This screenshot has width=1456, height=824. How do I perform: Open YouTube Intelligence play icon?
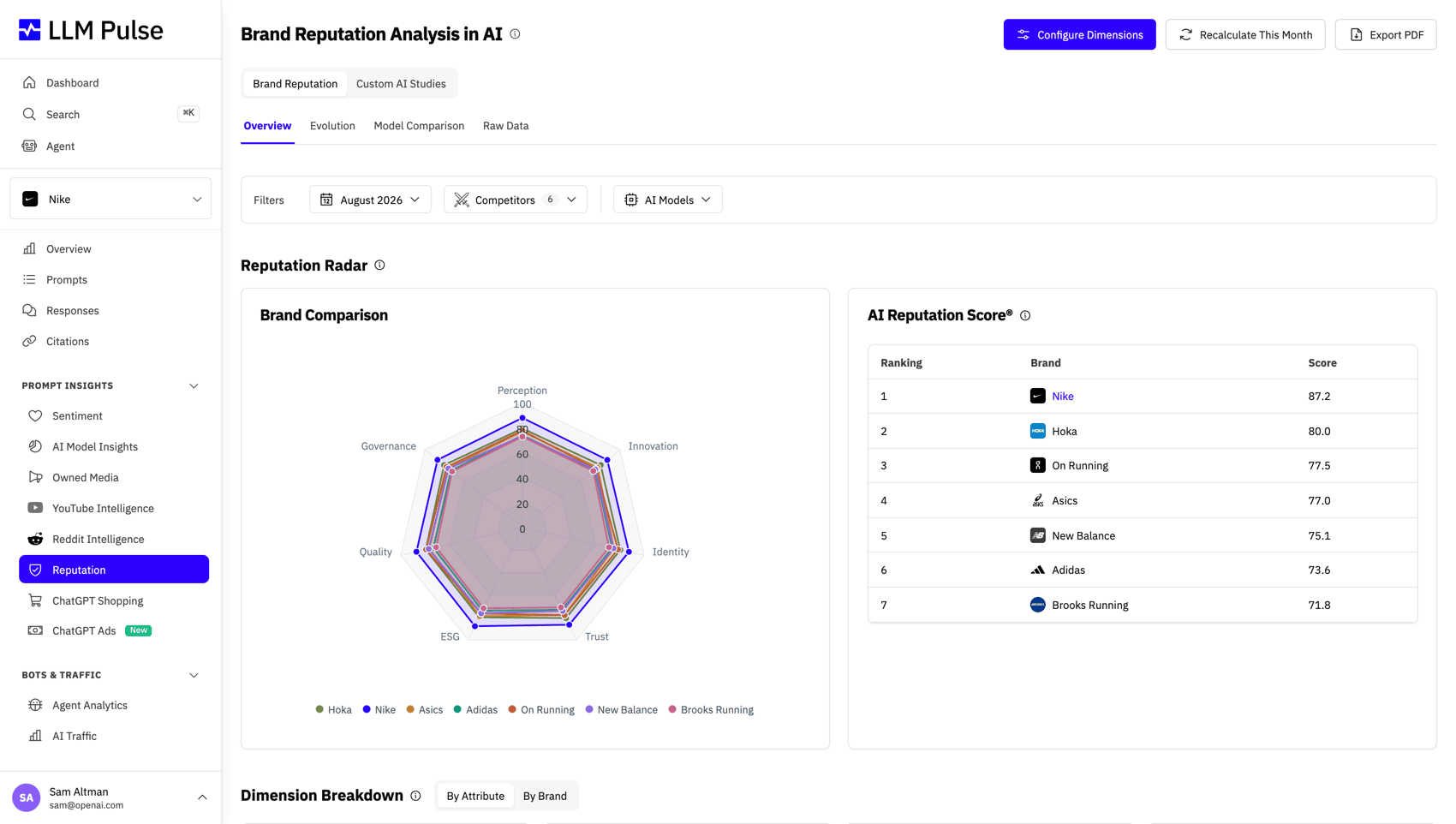35,509
